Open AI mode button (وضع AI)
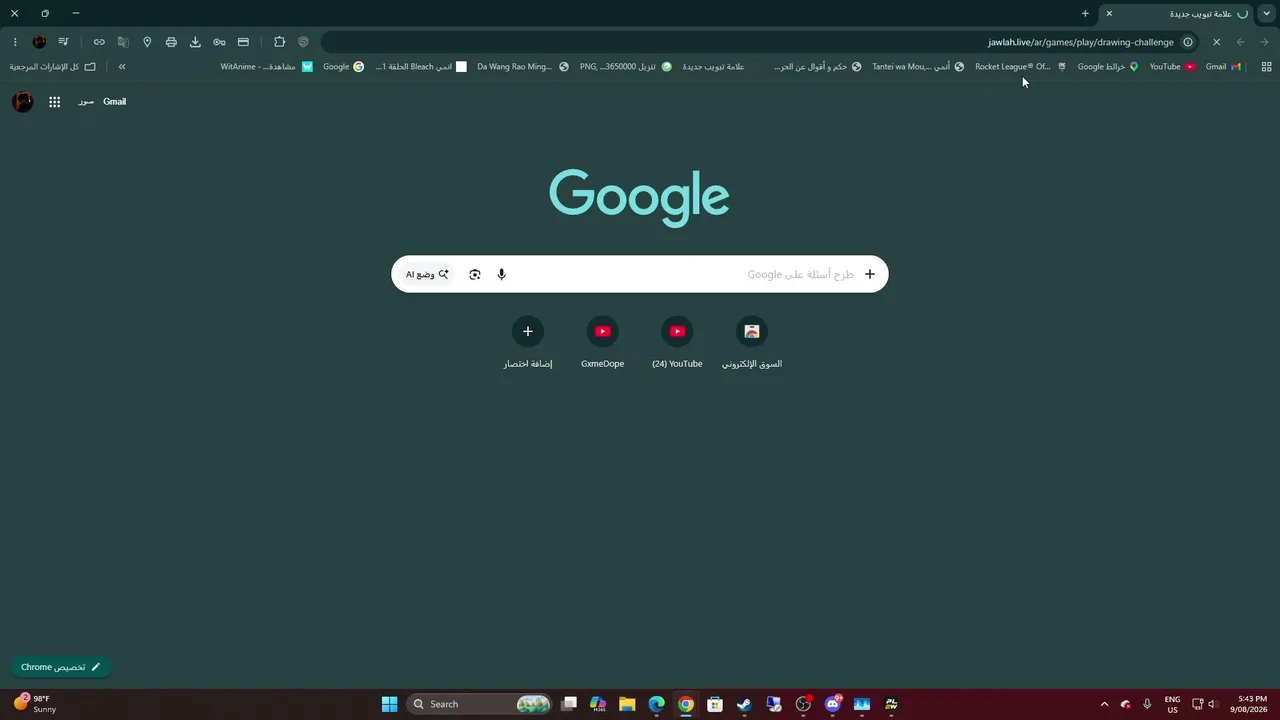 pyautogui.click(x=427, y=274)
